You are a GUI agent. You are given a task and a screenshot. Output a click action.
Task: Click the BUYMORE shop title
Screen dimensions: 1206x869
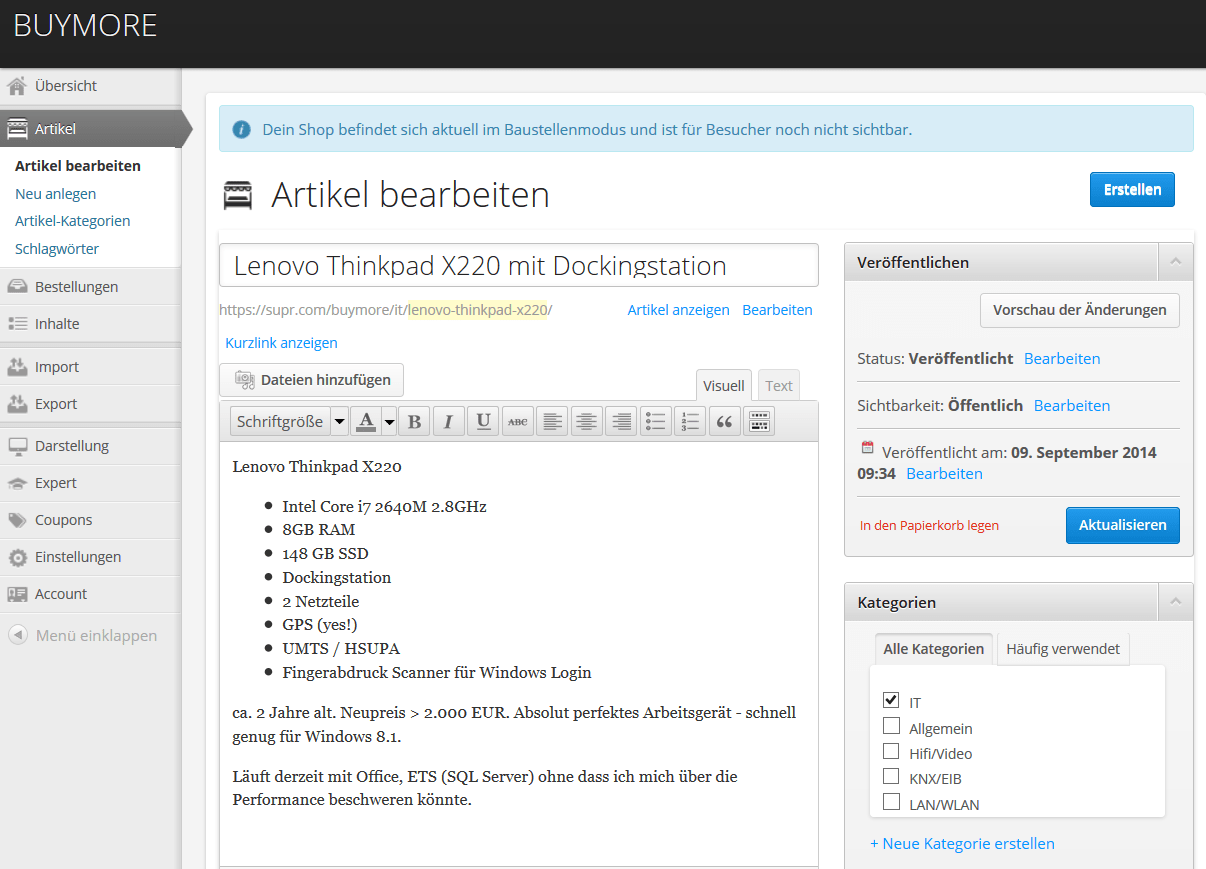[x=86, y=26]
